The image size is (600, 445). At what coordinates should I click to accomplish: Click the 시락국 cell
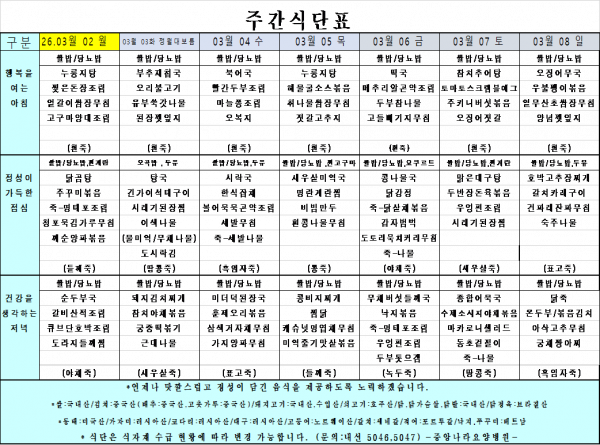point(238,178)
